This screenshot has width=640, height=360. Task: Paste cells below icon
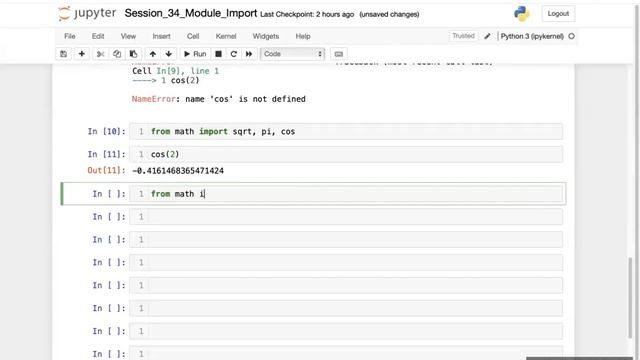pos(133,54)
